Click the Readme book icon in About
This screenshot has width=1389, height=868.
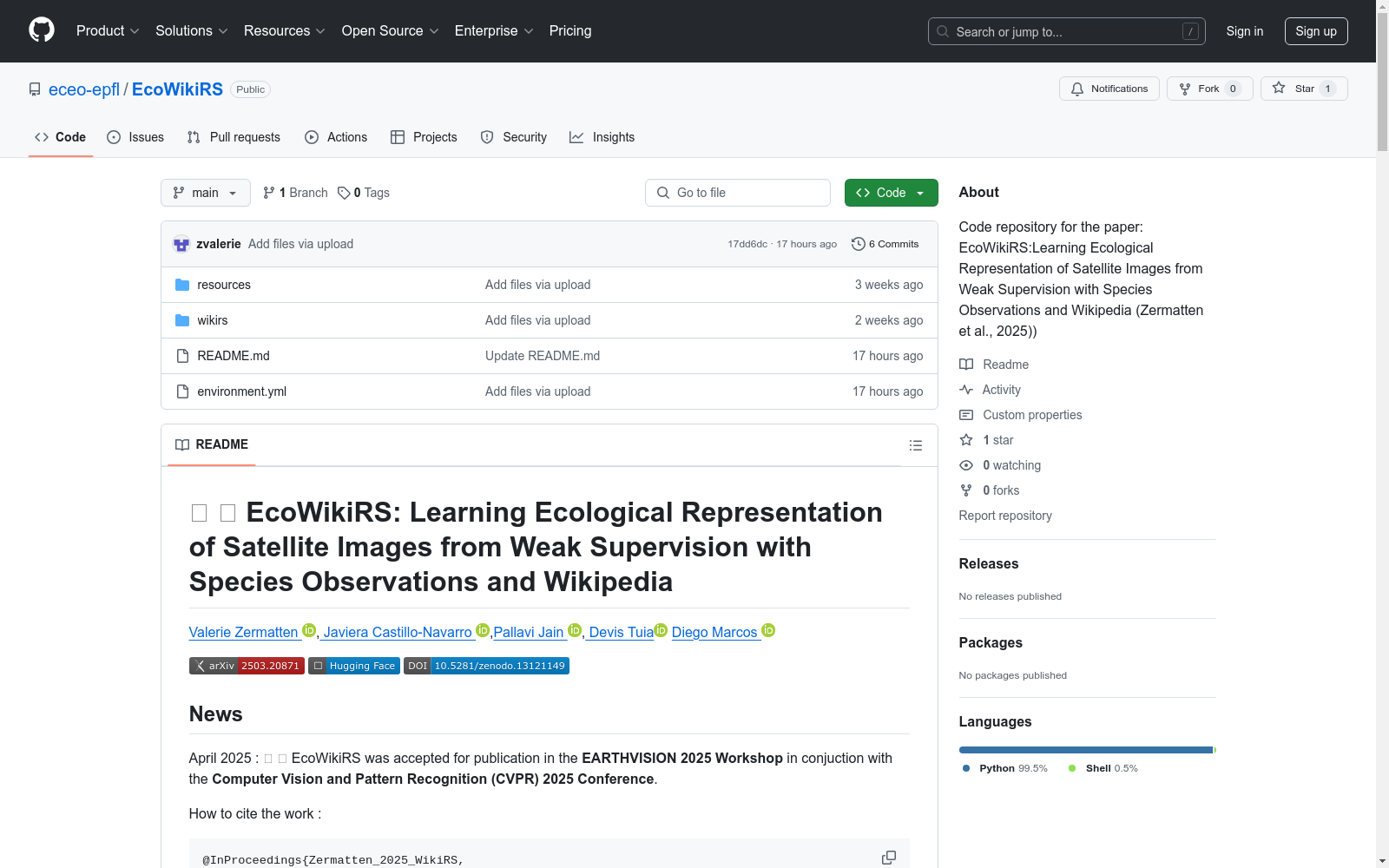pos(966,365)
